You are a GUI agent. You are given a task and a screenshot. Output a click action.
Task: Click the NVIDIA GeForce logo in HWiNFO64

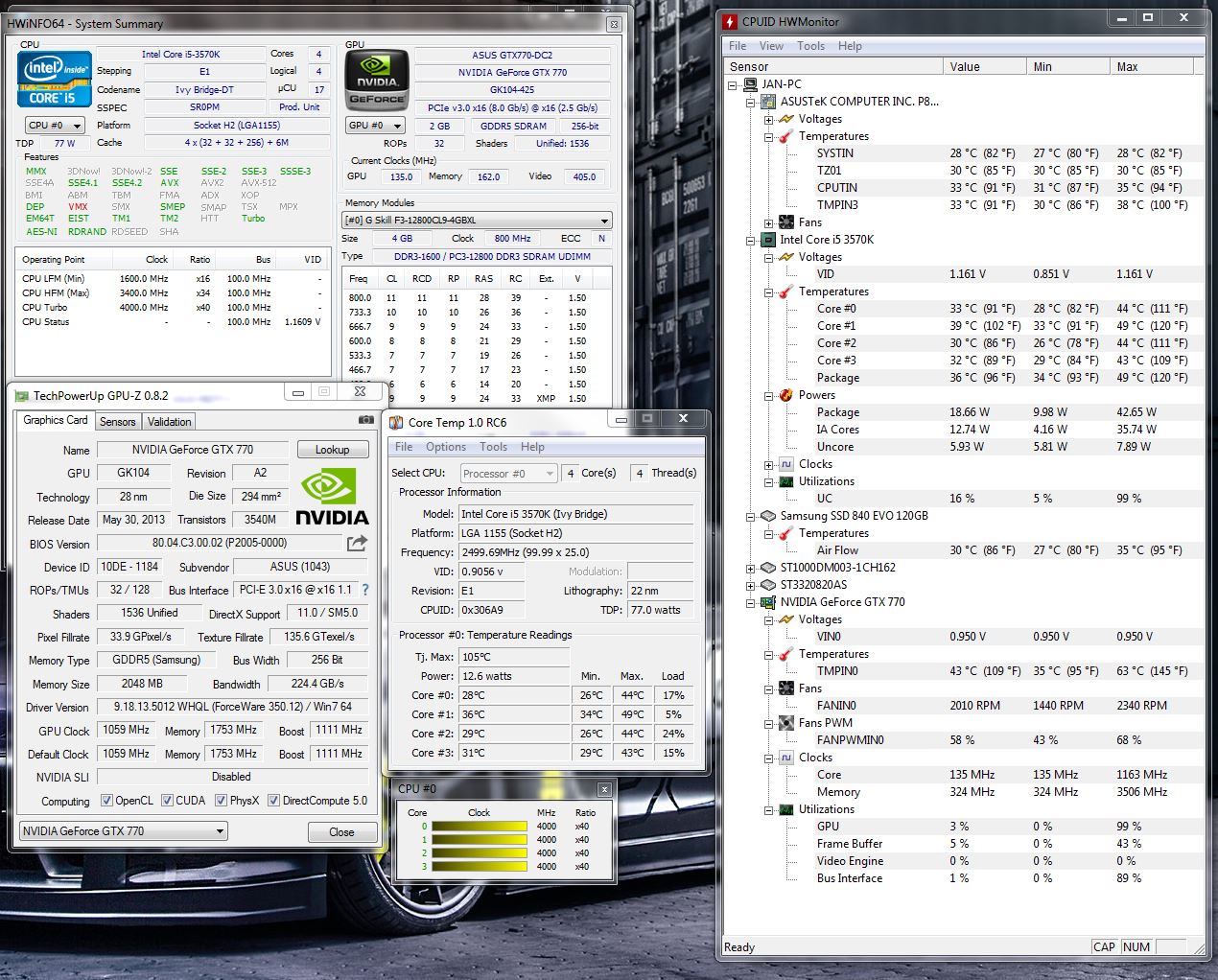coord(377,81)
